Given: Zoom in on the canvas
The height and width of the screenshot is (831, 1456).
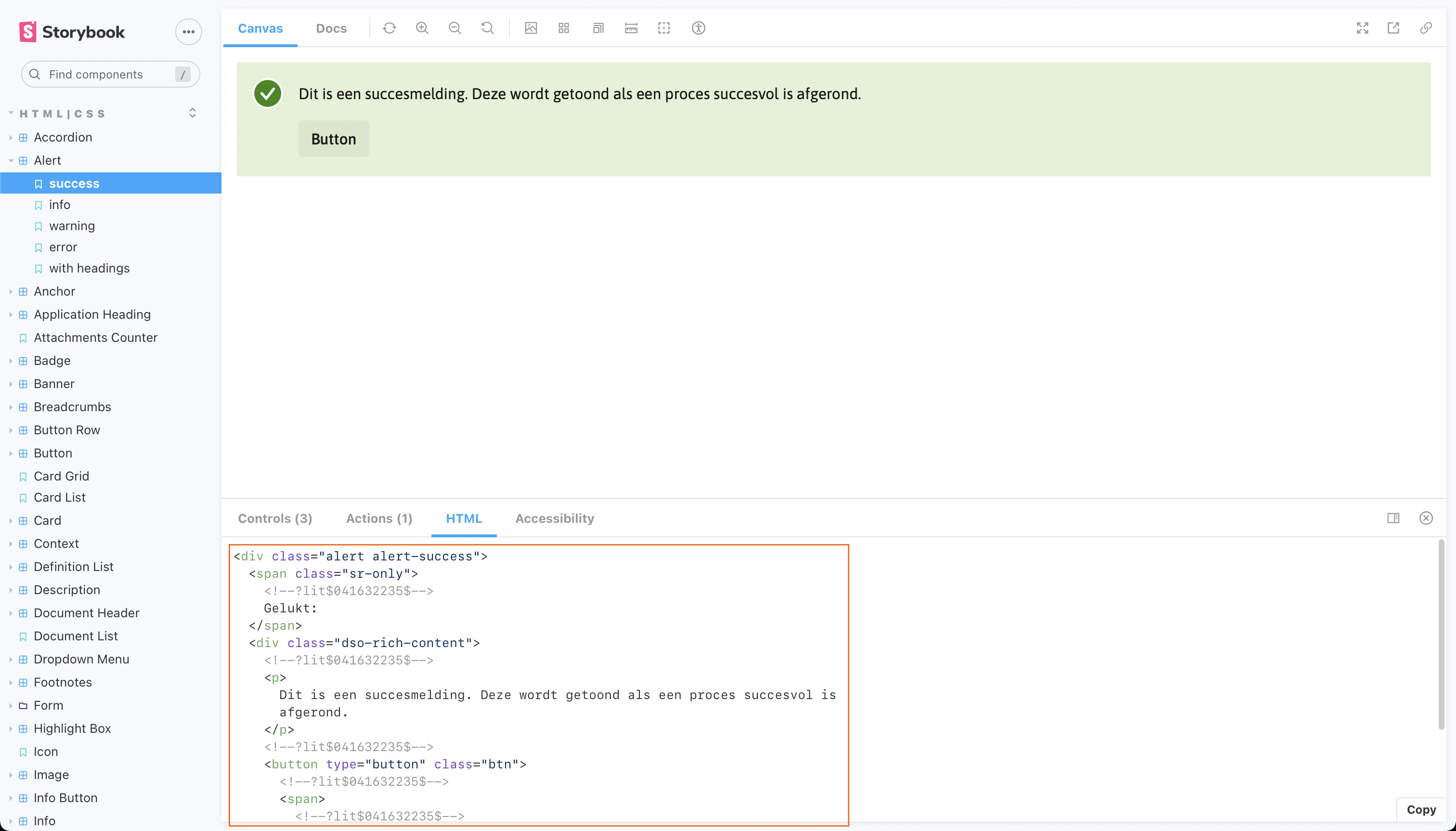Looking at the screenshot, I should 422,28.
